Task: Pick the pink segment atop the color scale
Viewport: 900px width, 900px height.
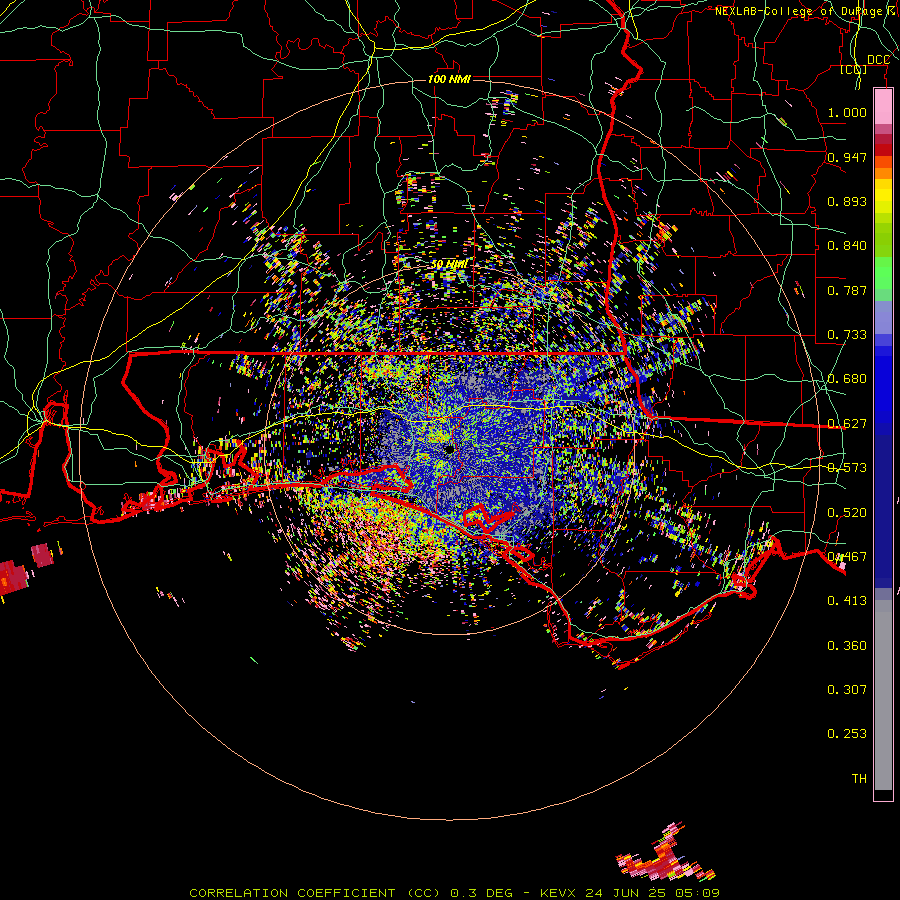Action: [883, 107]
